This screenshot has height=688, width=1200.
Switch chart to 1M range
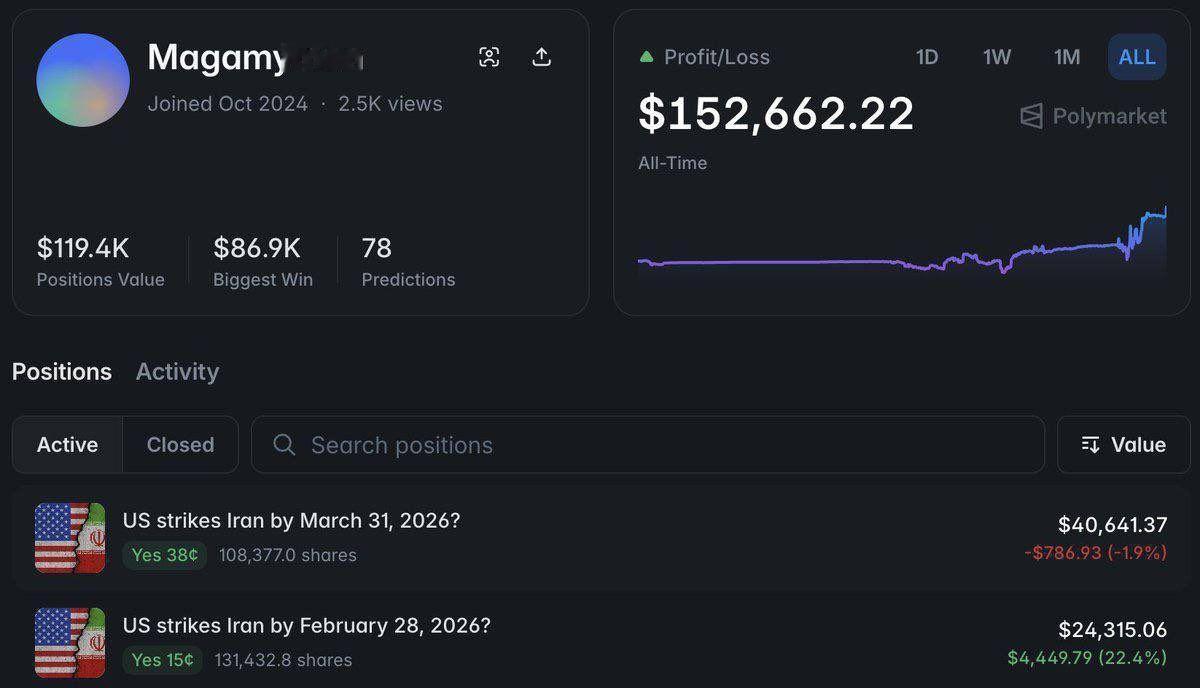(x=1067, y=57)
